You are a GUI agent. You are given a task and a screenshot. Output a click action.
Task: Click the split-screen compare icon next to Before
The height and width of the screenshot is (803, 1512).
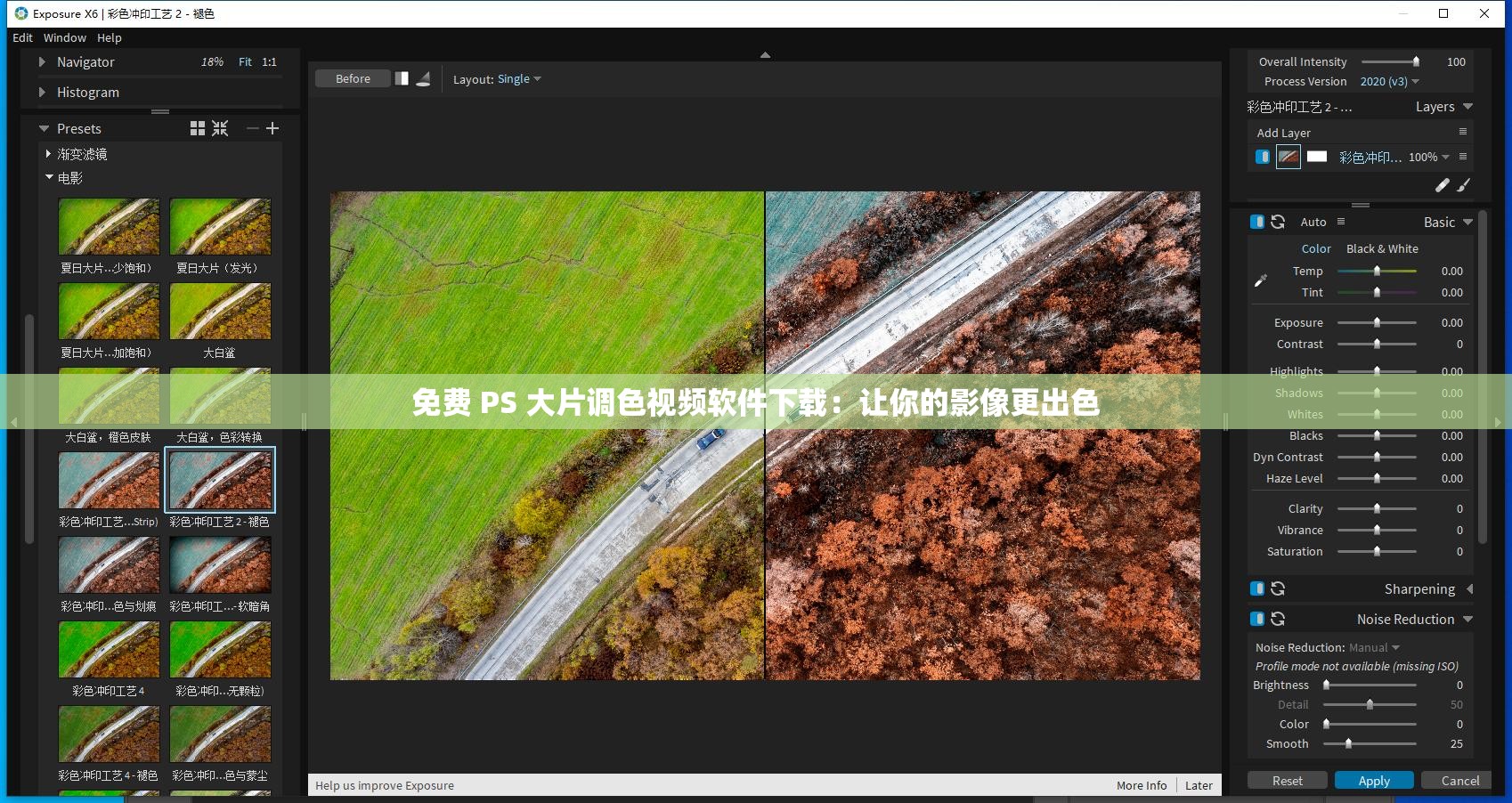[x=402, y=78]
